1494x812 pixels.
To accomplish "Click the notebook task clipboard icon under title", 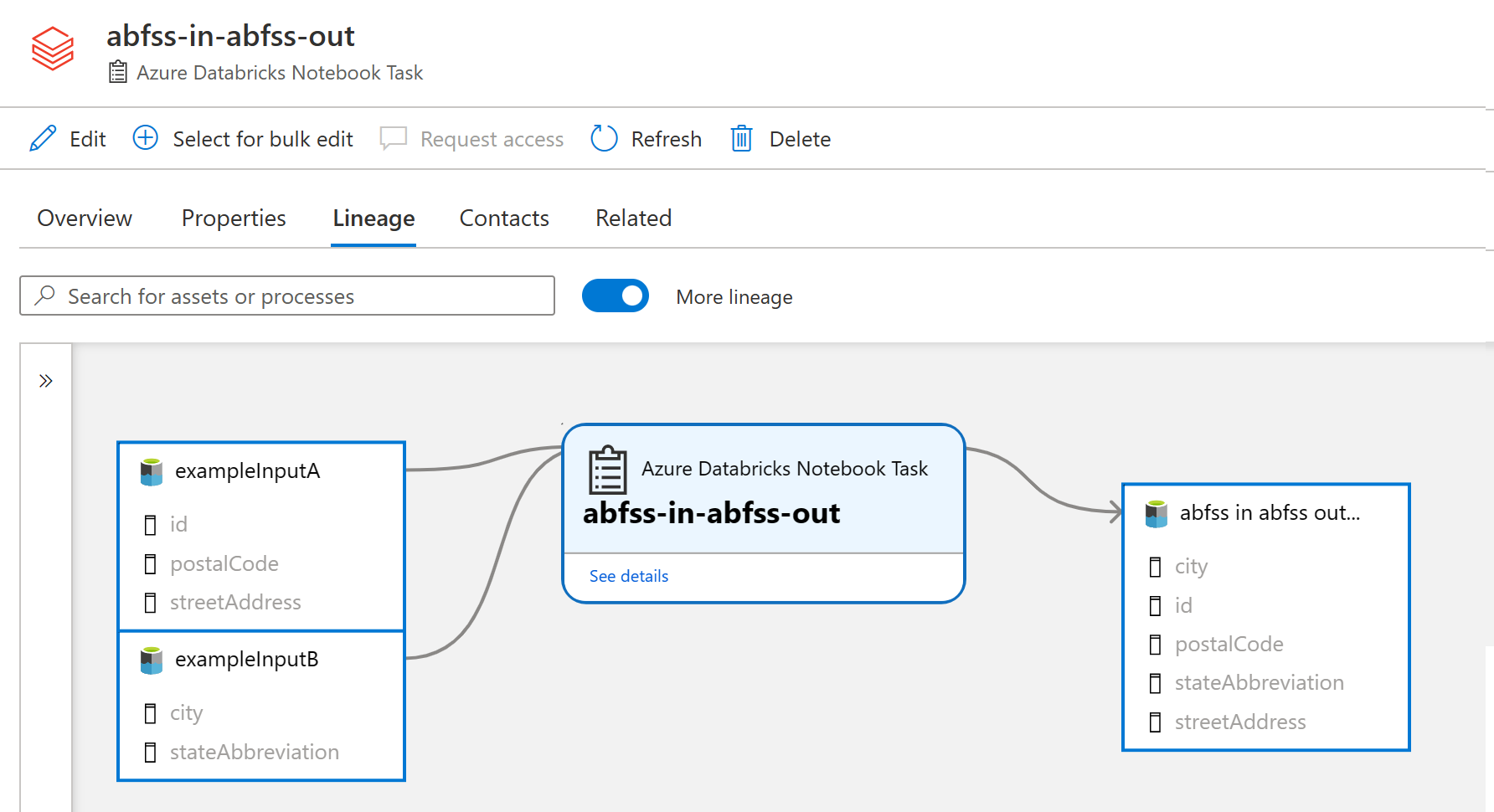I will point(118,72).
